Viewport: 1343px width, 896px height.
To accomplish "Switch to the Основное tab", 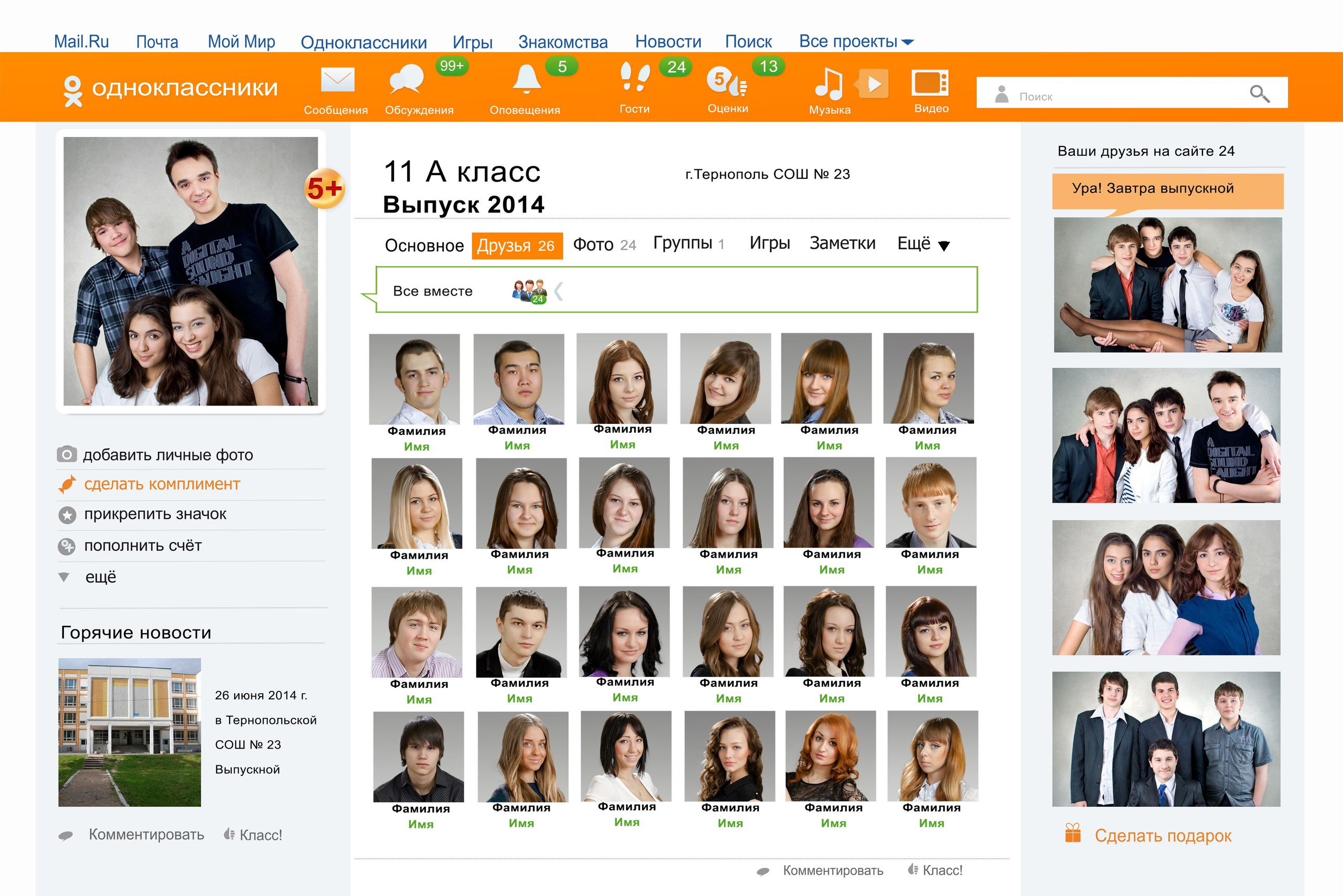I will coord(424,246).
